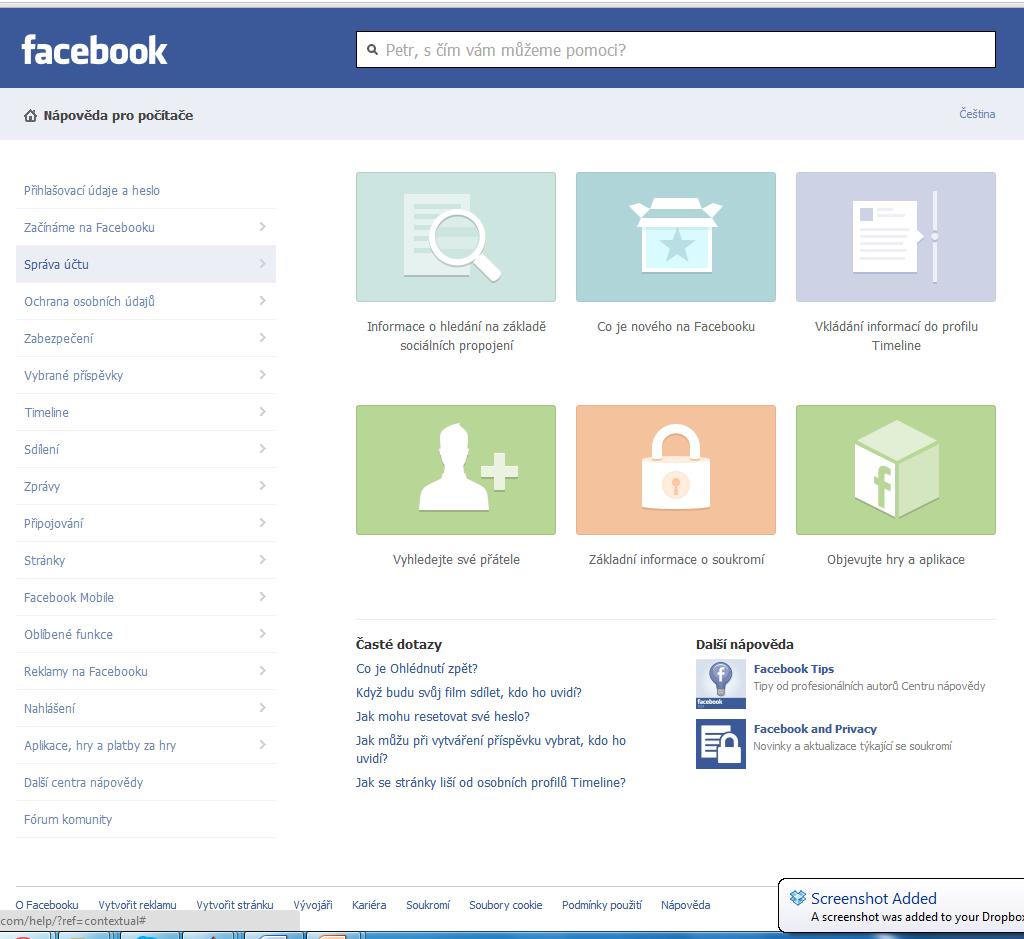Click Základní informace o soukromí caption
1024x939 pixels.
(x=676, y=560)
